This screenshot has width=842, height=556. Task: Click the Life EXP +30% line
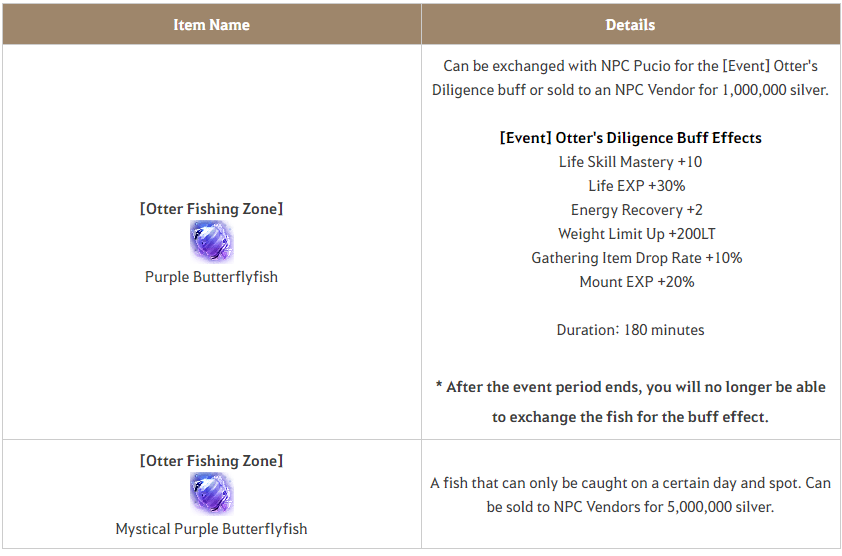tap(637, 186)
